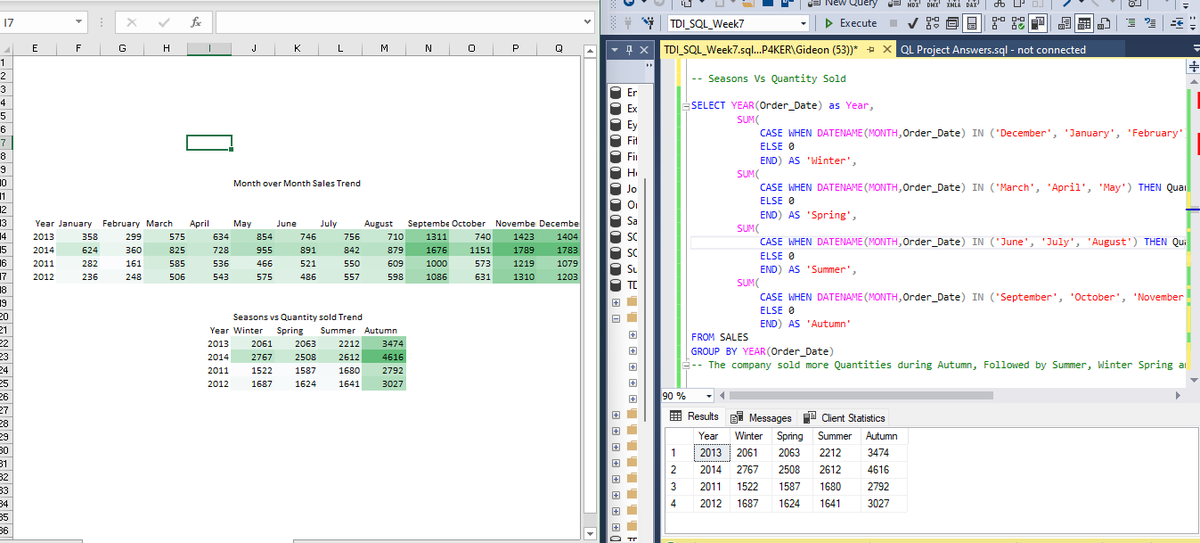Select Results to File icon
This screenshot has height=543, width=1200.
click(1104, 23)
